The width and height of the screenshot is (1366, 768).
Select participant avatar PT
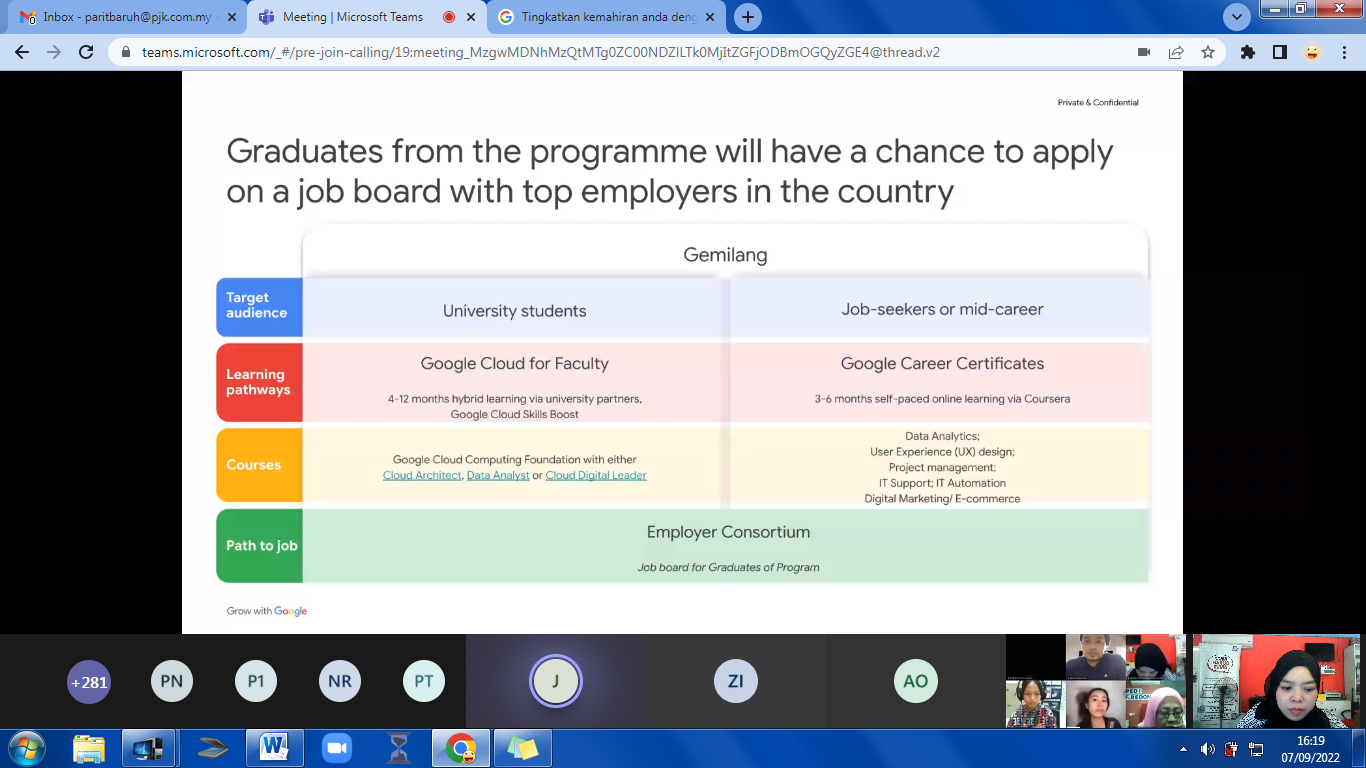(424, 682)
